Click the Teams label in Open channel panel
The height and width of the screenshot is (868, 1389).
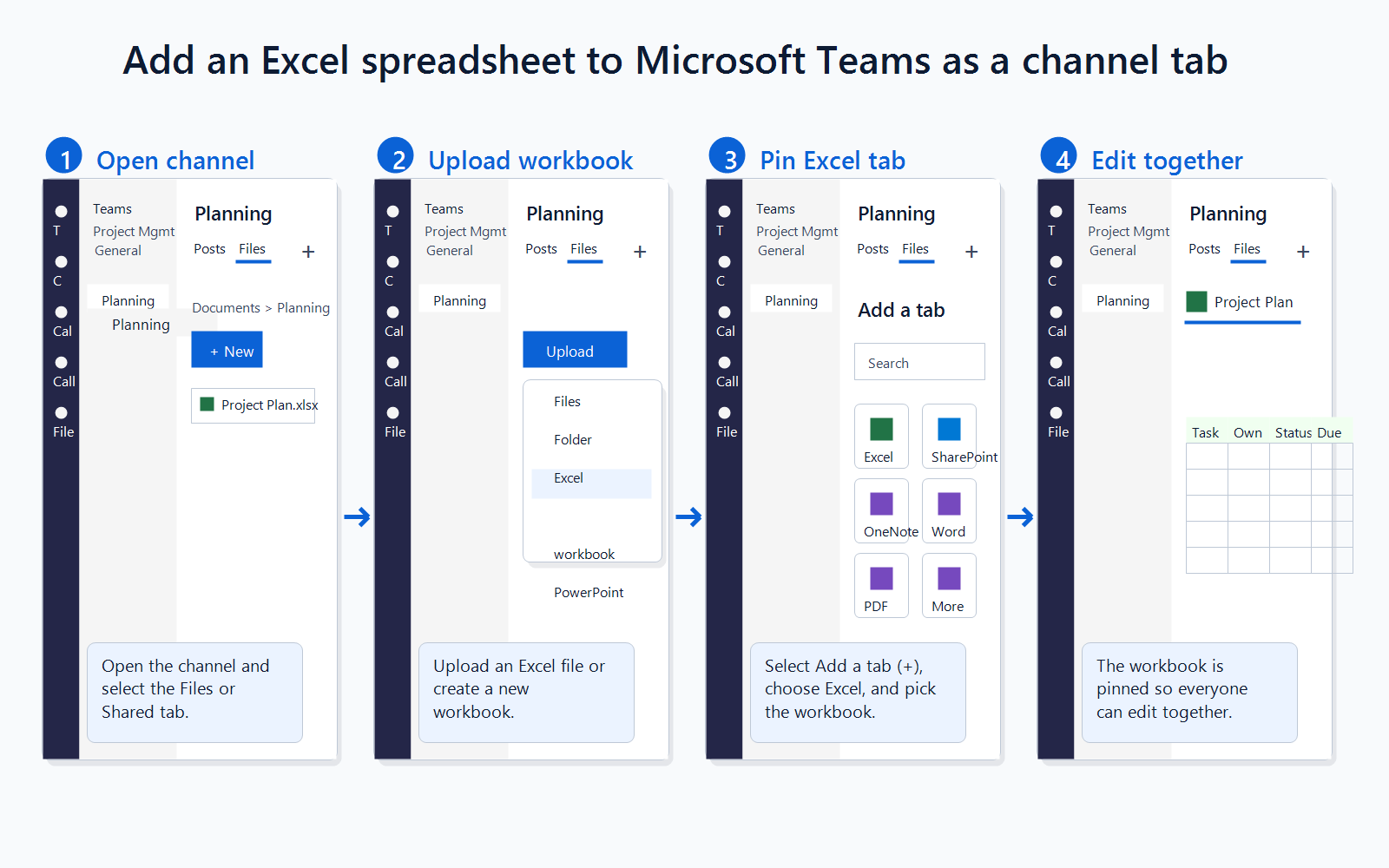pyautogui.click(x=113, y=209)
